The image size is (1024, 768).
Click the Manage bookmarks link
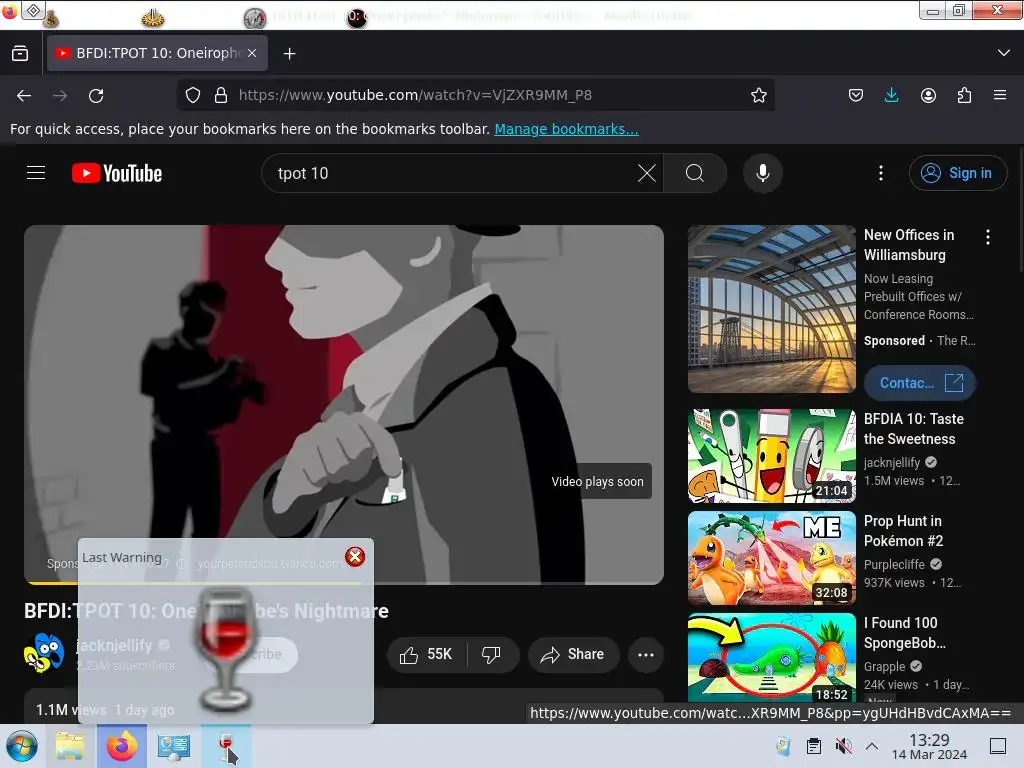click(x=566, y=129)
